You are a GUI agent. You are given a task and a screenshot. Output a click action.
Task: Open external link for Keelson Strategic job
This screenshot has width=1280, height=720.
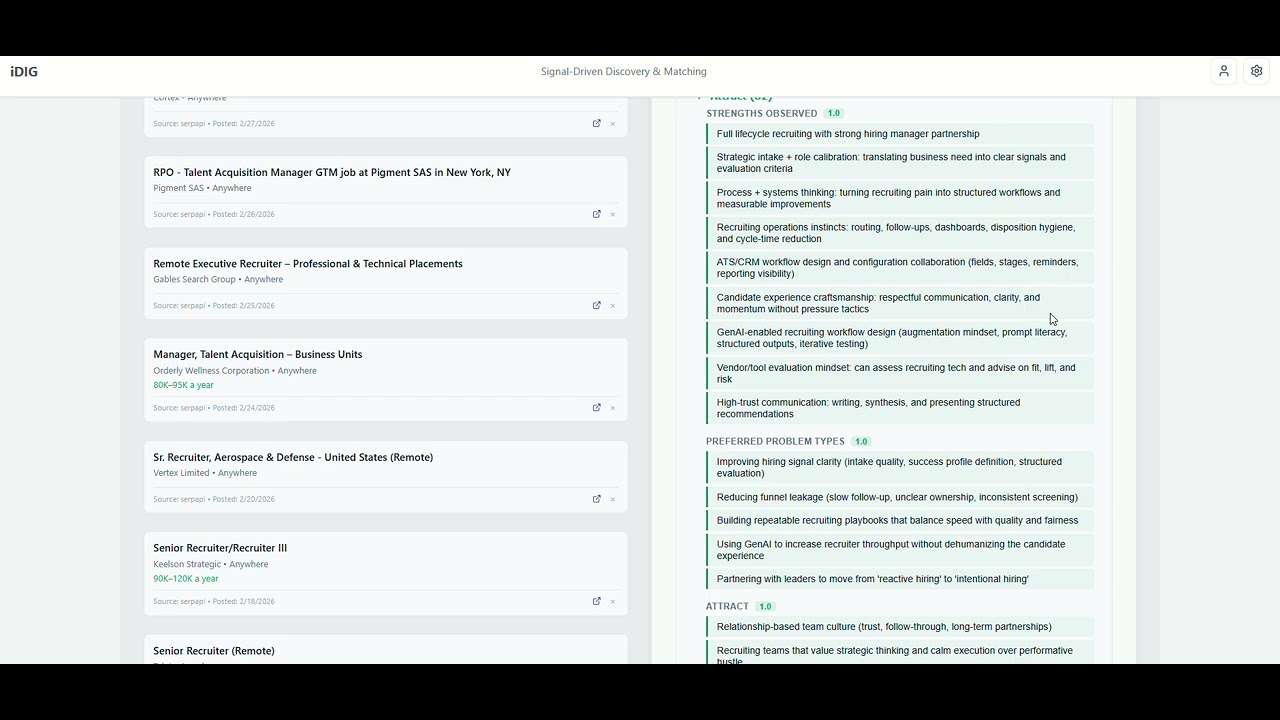click(x=597, y=601)
